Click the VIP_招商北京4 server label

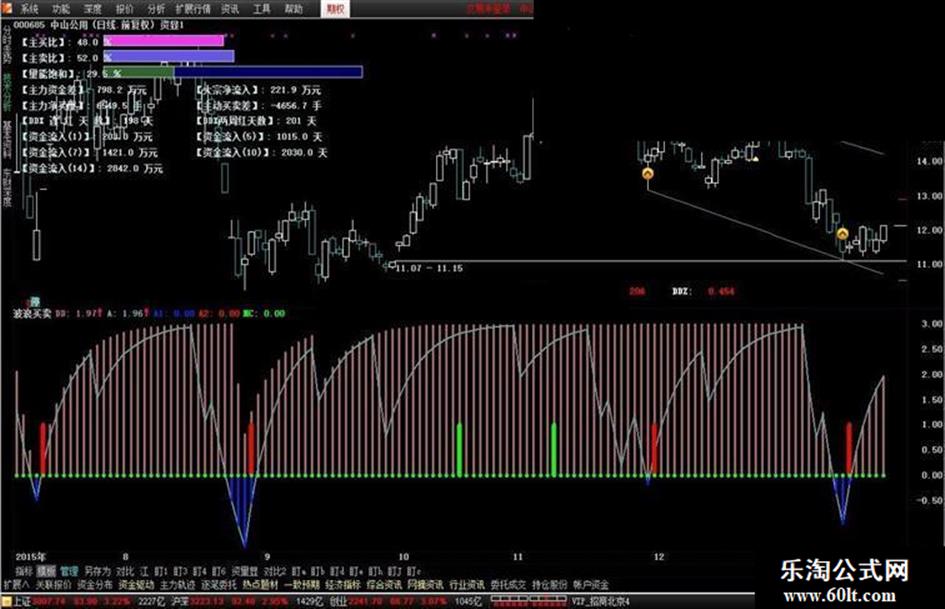pos(601,602)
